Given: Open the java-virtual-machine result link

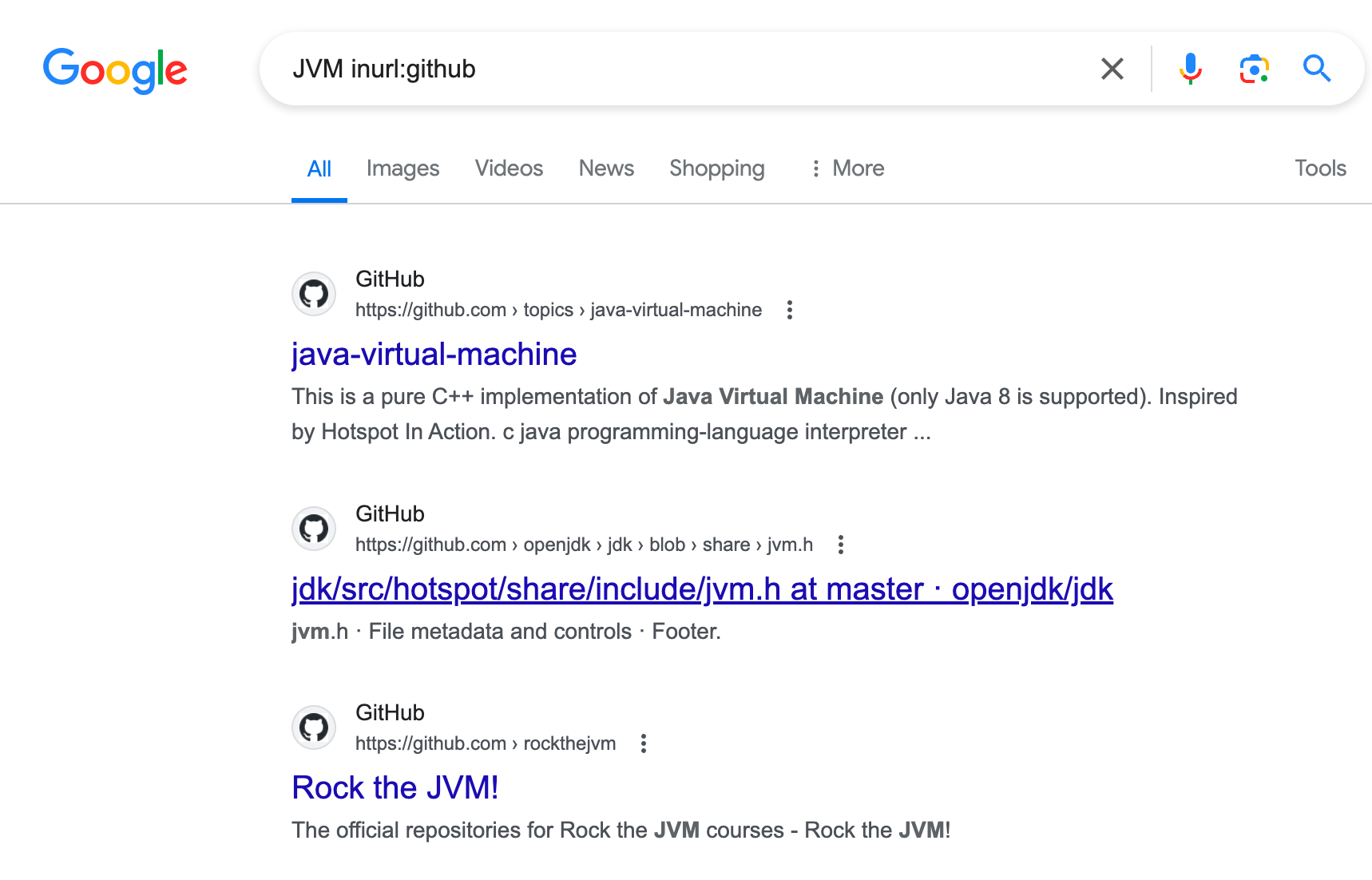Looking at the screenshot, I should pos(434,355).
